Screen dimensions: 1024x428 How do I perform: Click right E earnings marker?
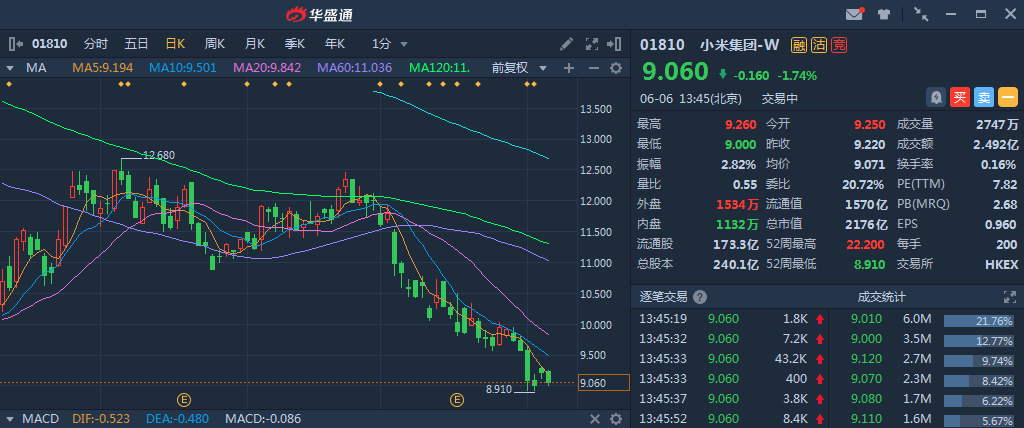pos(456,399)
